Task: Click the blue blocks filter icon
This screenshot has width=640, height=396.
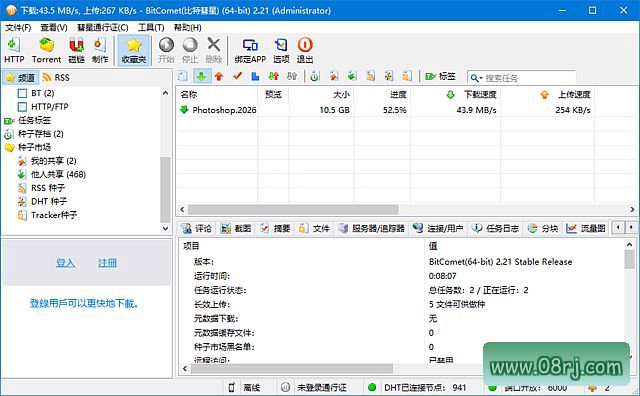Action: click(256, 76)
